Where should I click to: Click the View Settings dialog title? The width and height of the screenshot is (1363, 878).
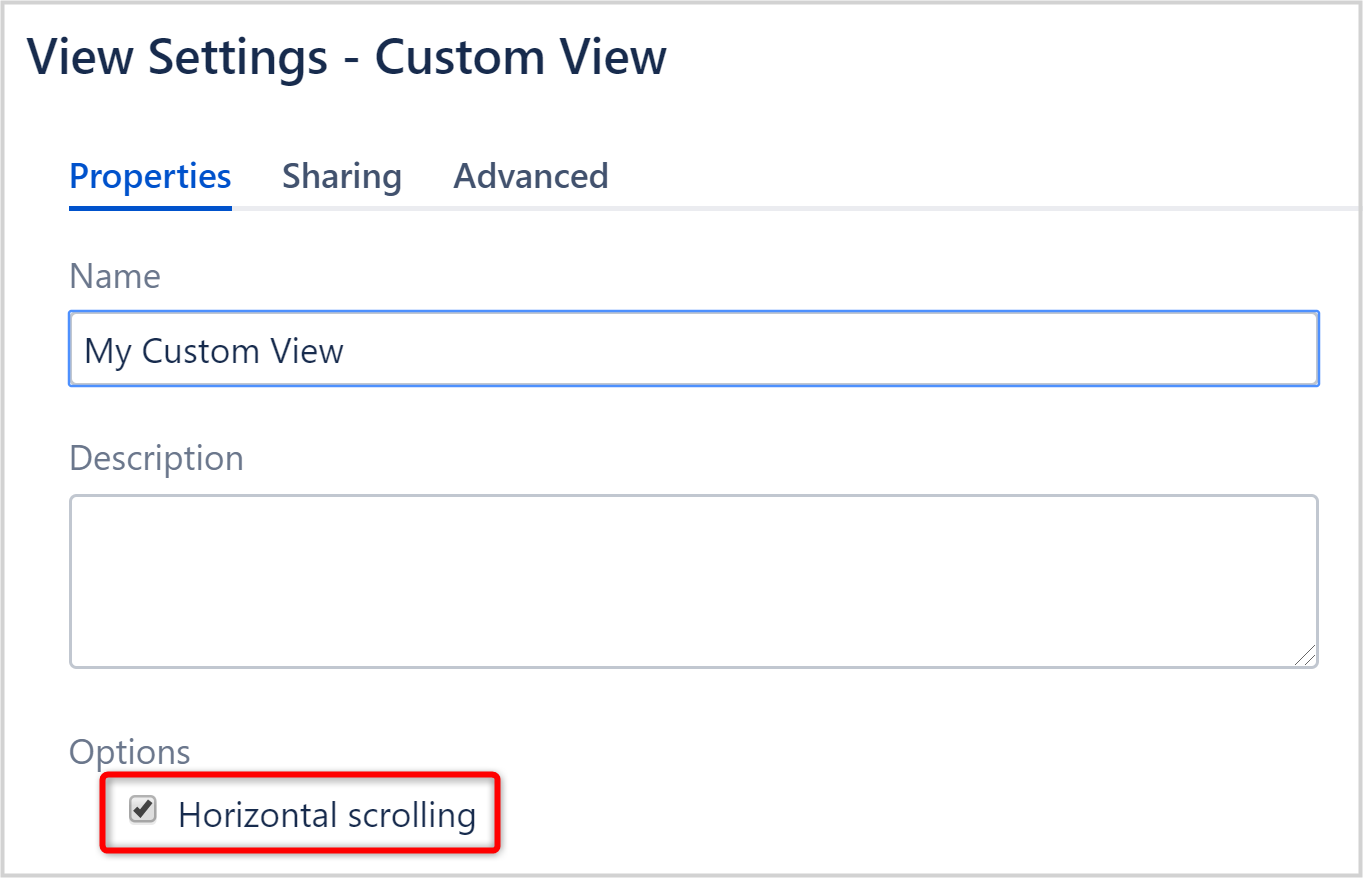coord(347,57)
